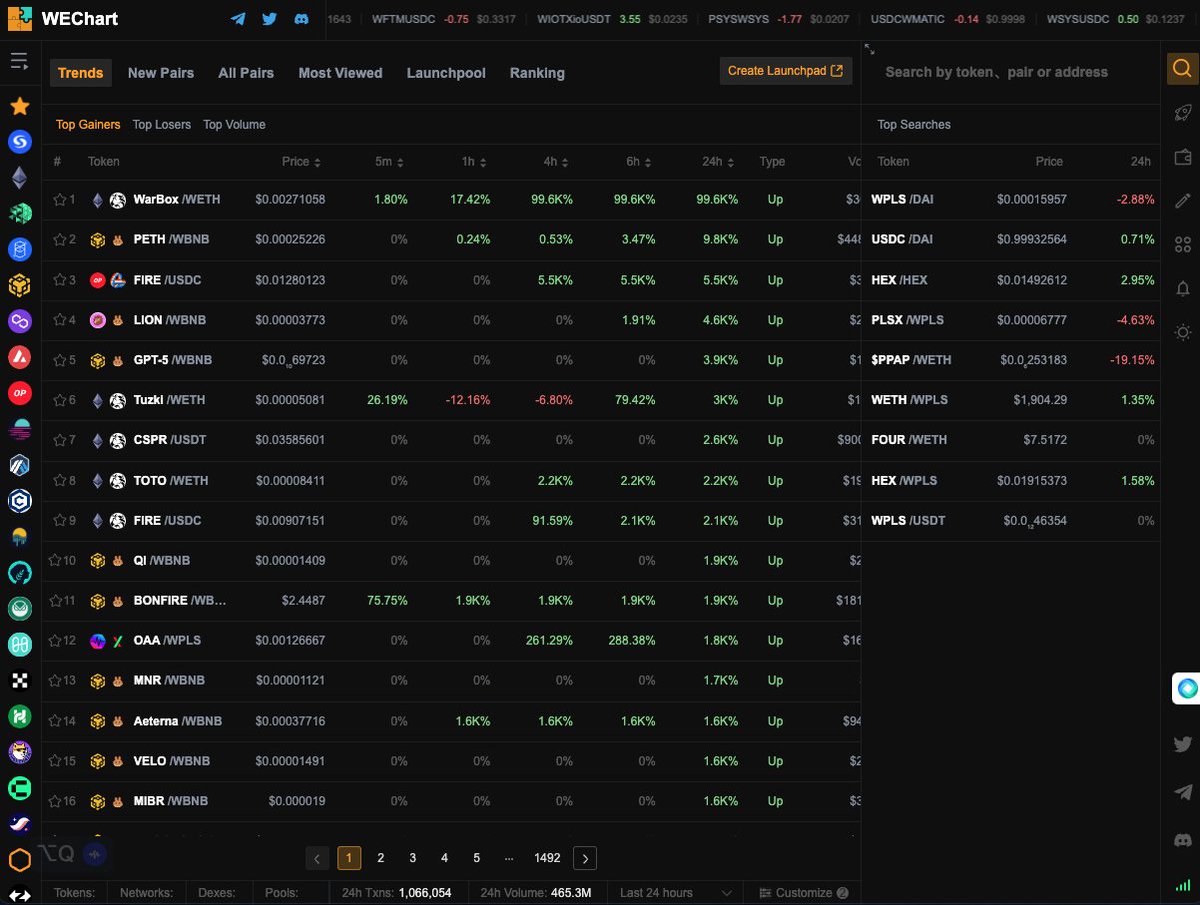Select the BNB Chain cube icon in sidebar
The image size is (1200, 905).
click(19, 286)
